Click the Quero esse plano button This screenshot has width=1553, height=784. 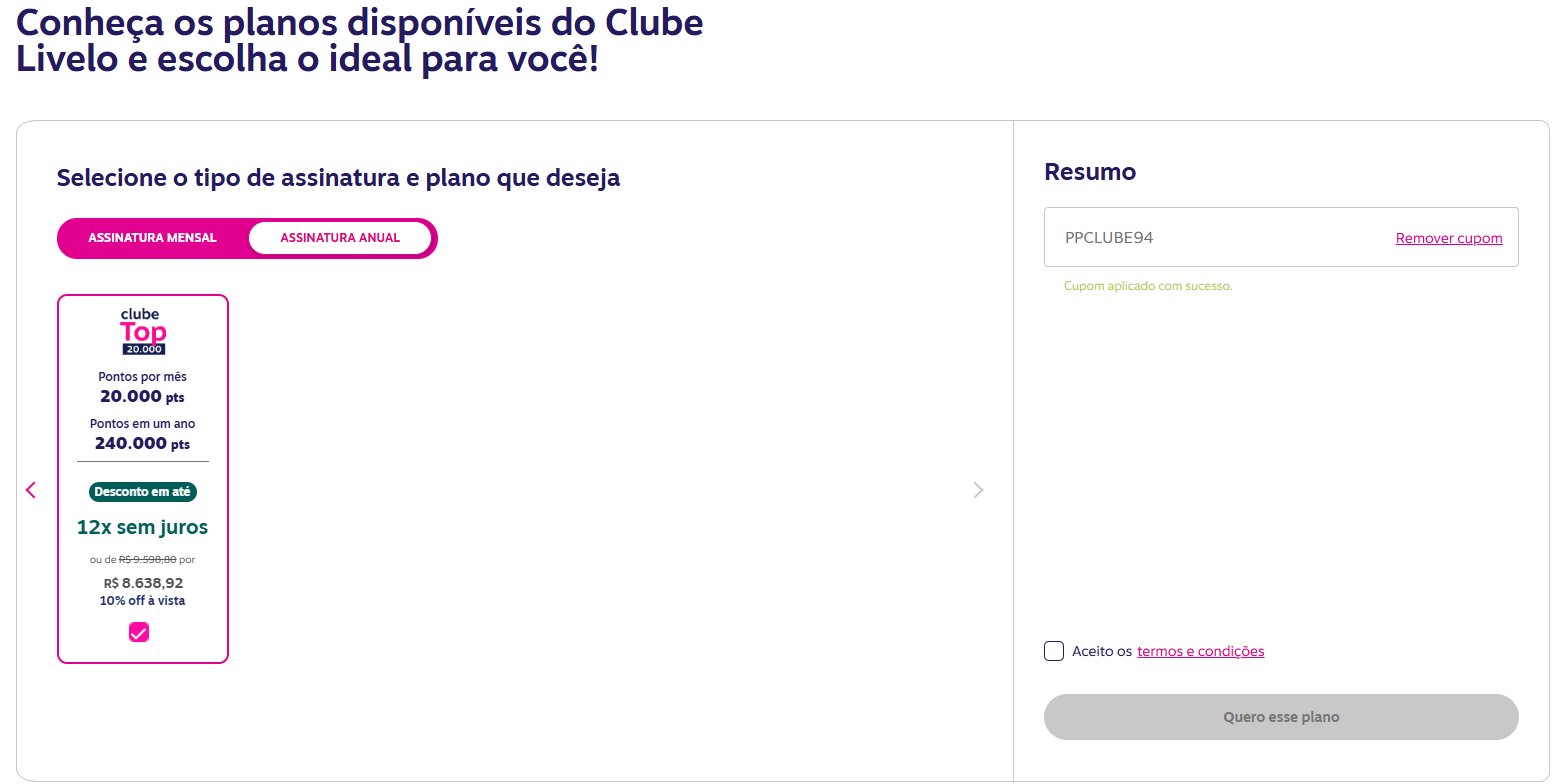tap(1281, 717)
